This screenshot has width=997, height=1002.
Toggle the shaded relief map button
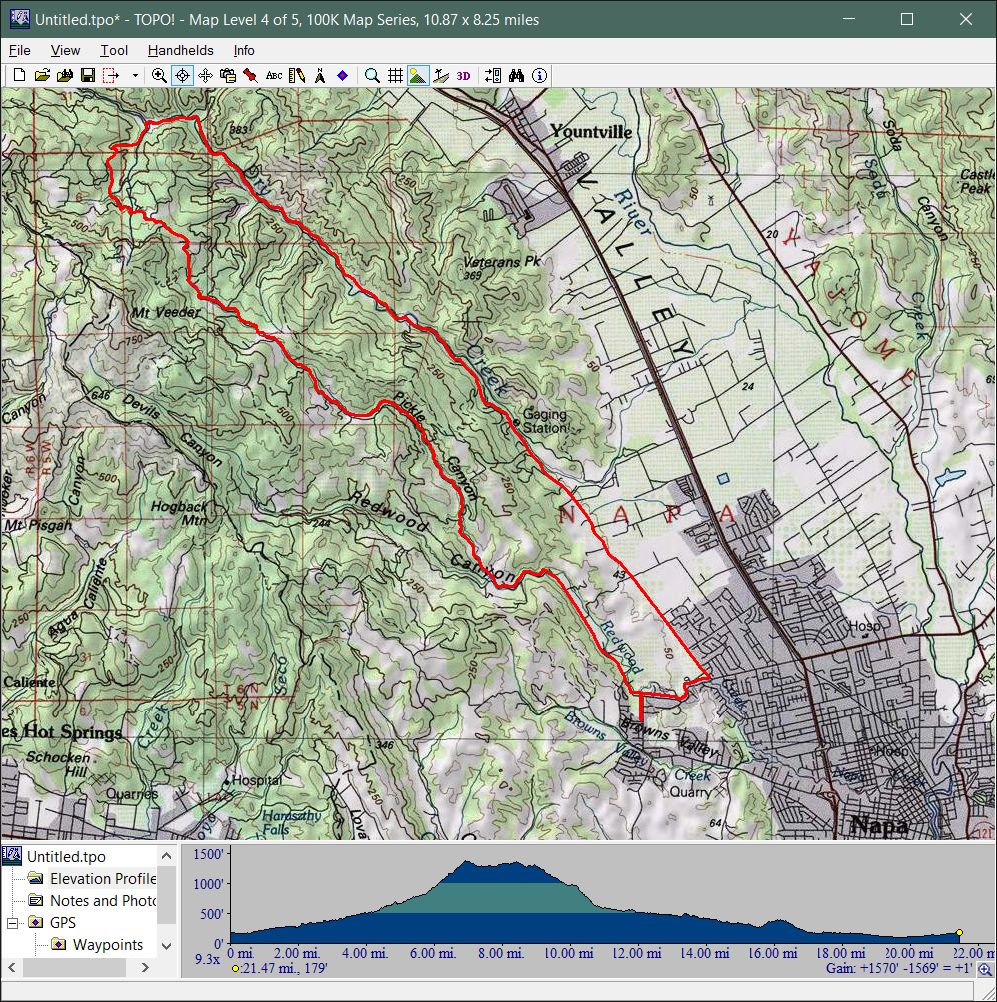[x=418, y=75]
